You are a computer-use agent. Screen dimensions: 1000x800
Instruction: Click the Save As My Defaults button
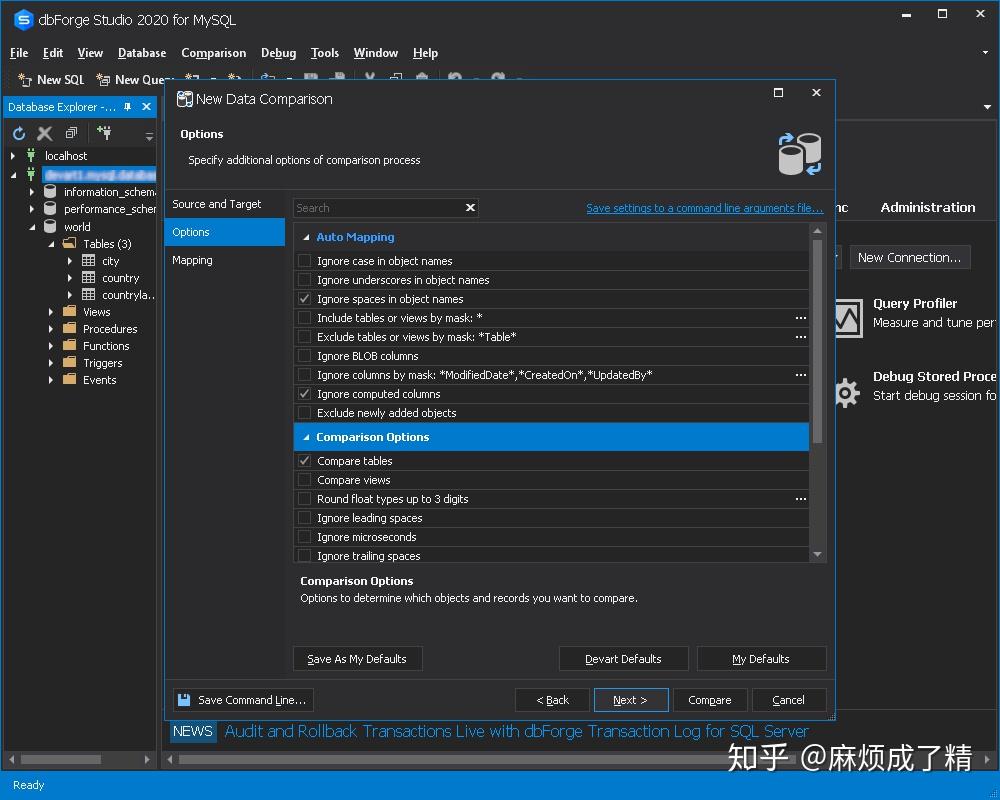point(357,659)
